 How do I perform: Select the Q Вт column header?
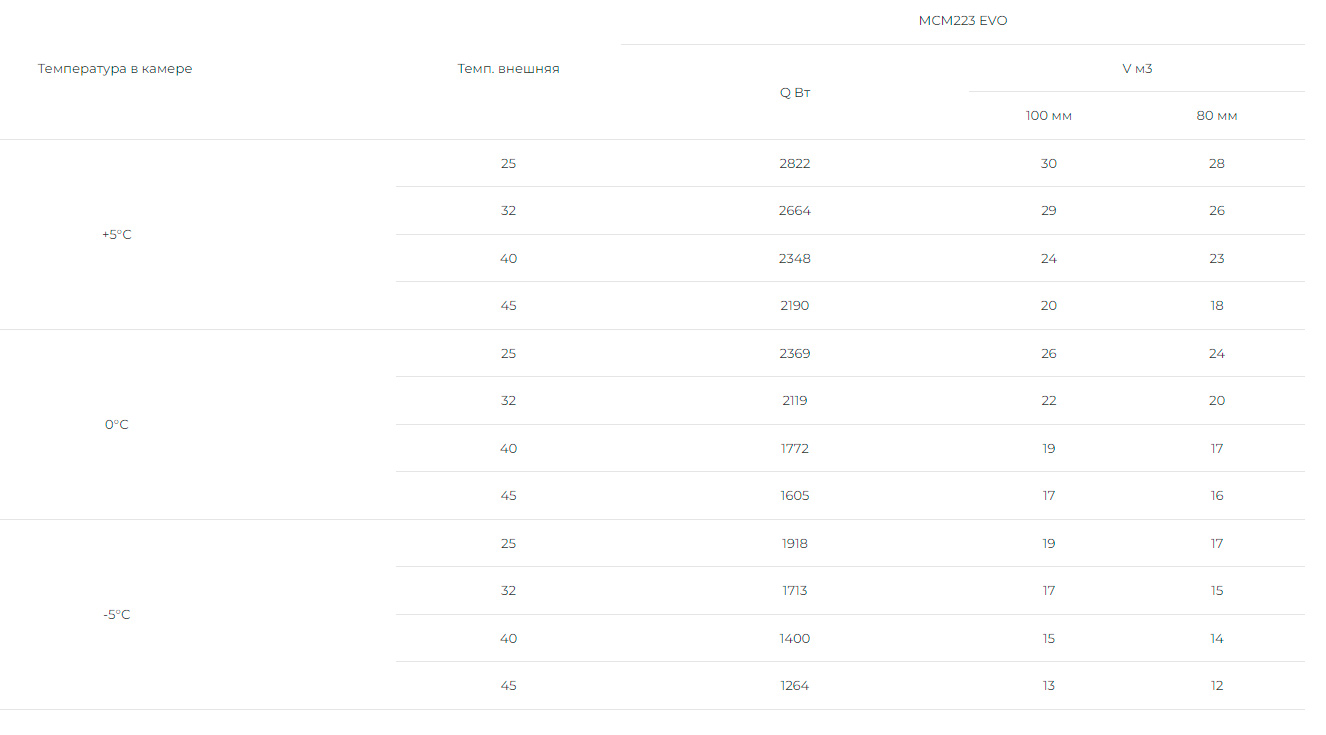point(795,93)
